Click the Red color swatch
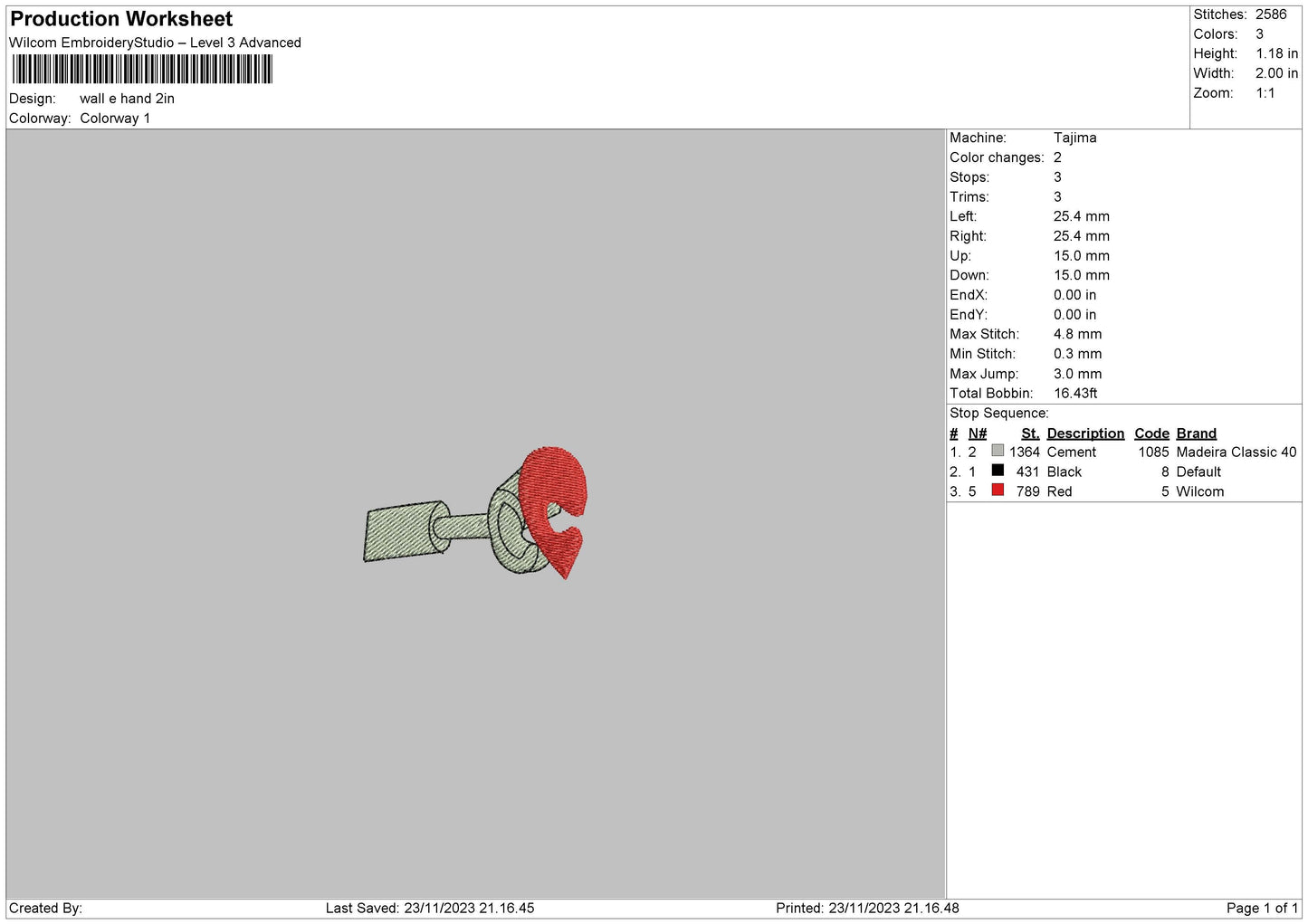The width and height of the screenshot is (1308, 924). (x=998, y=491)
